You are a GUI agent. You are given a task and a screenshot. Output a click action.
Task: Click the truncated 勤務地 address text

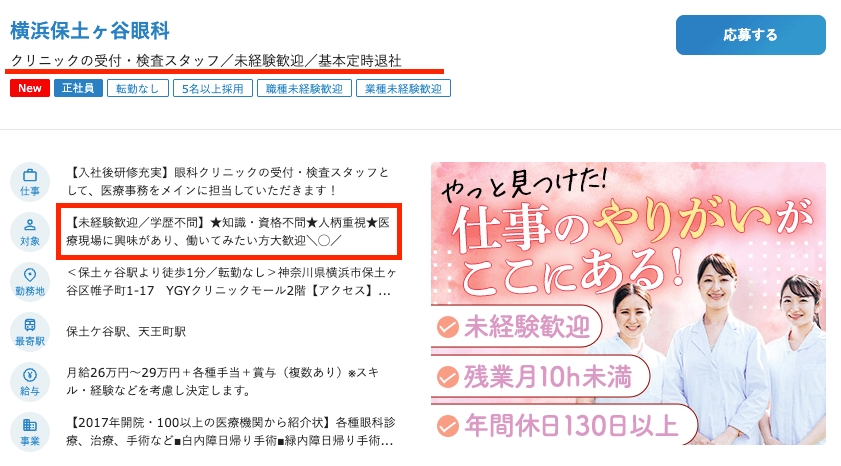[x=231, y=282]
